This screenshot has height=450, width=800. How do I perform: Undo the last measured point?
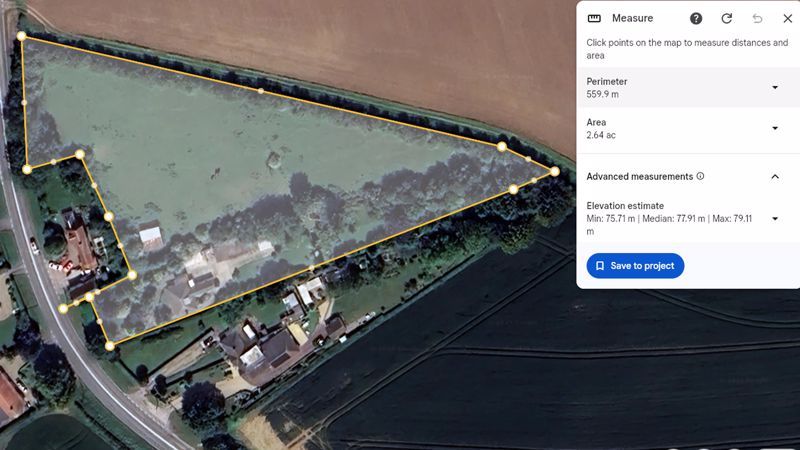pyautogui.click(x=757, y=18)
